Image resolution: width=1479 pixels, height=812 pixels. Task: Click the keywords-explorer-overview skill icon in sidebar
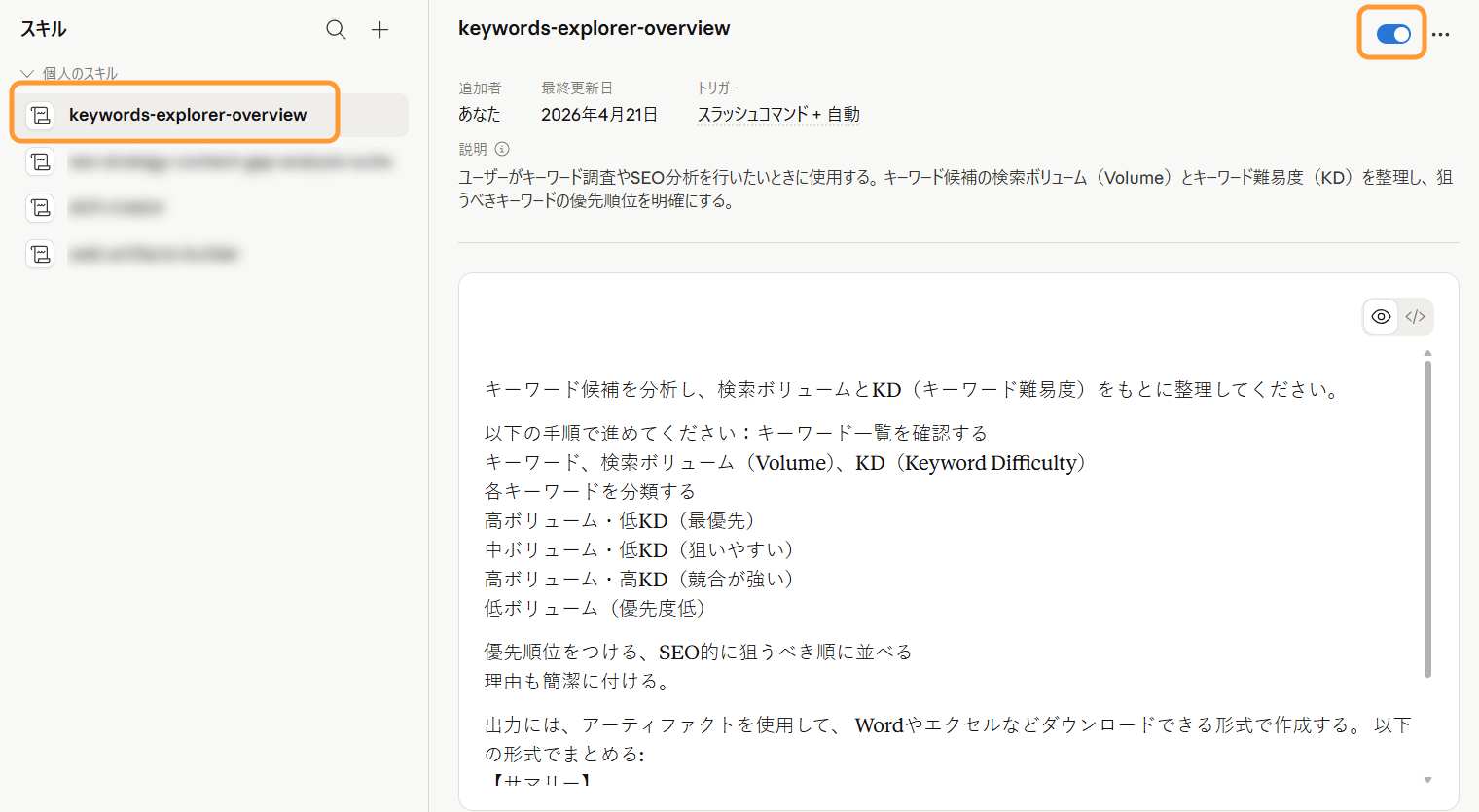(40, 115)
